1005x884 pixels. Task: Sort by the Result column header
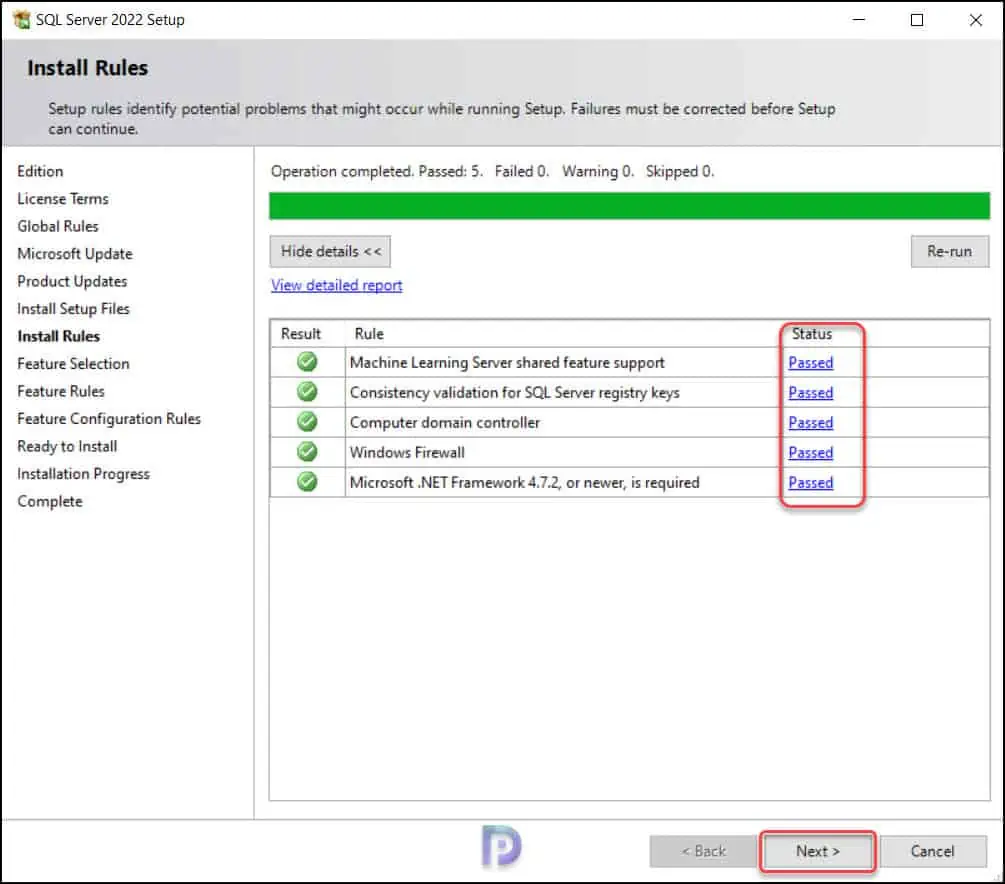(301, 334)
